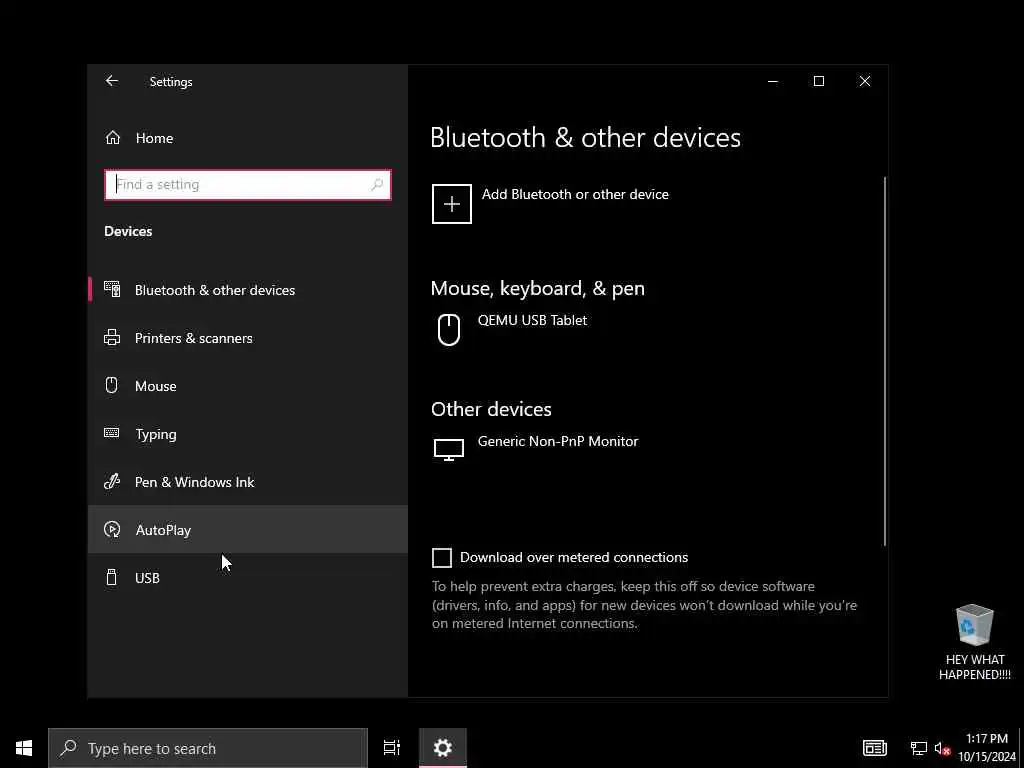Enable Download over metered connections checkbox

tap(442, 558)
